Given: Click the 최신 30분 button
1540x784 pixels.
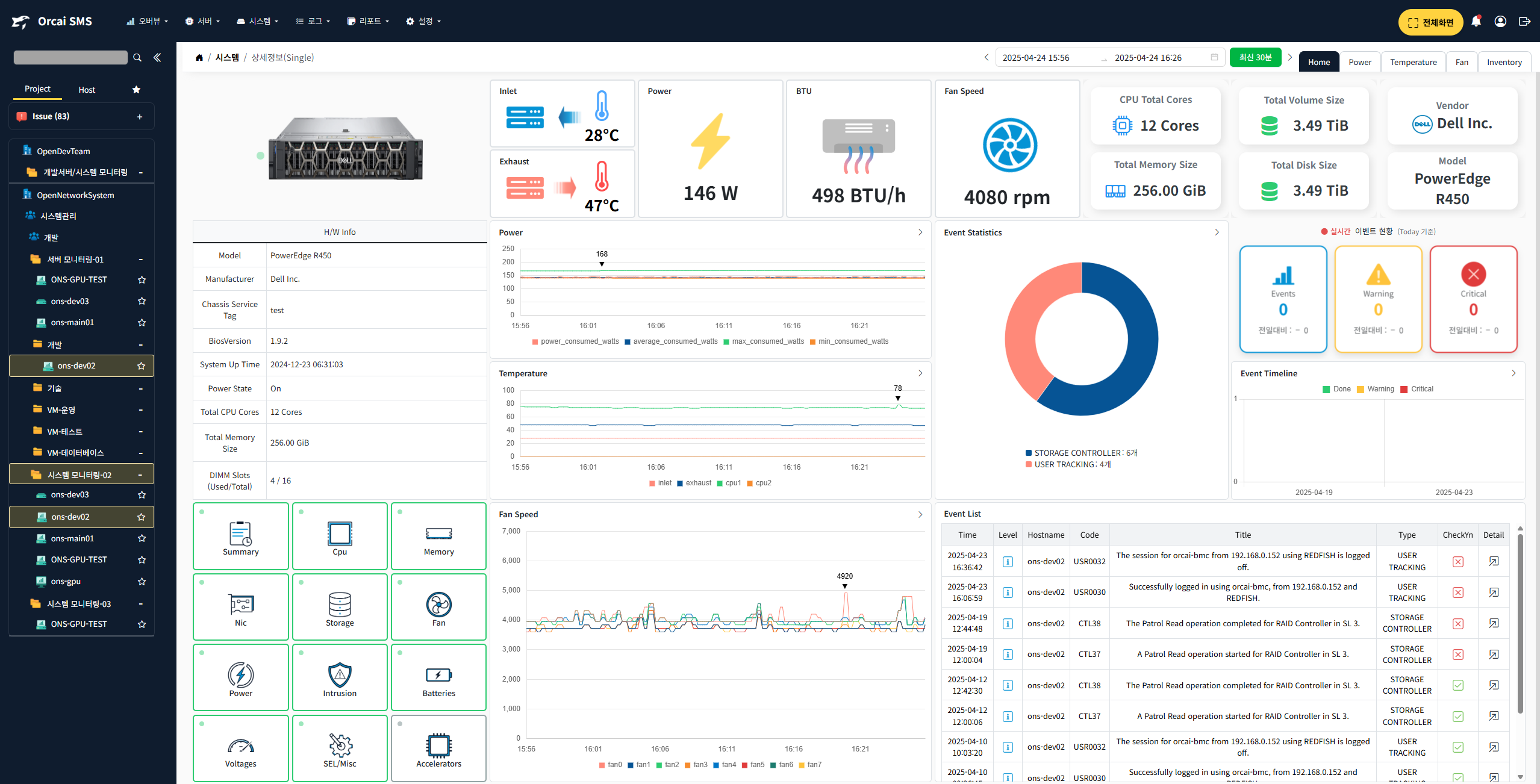Looking at the screenshot, I should tap(1255, 57).
